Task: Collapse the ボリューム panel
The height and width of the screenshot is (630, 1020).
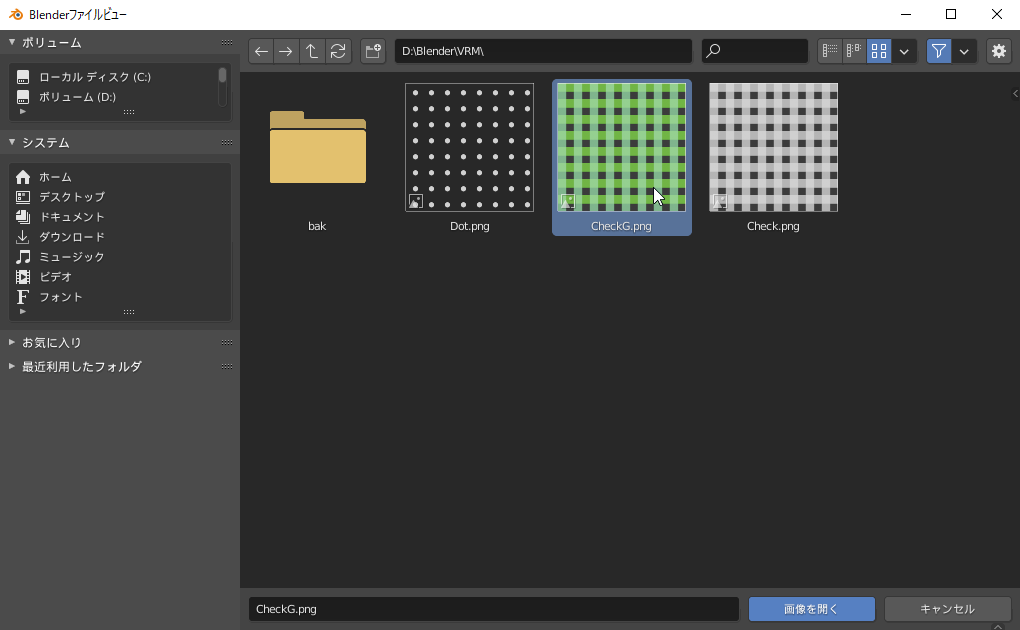Action: (12, 42)
